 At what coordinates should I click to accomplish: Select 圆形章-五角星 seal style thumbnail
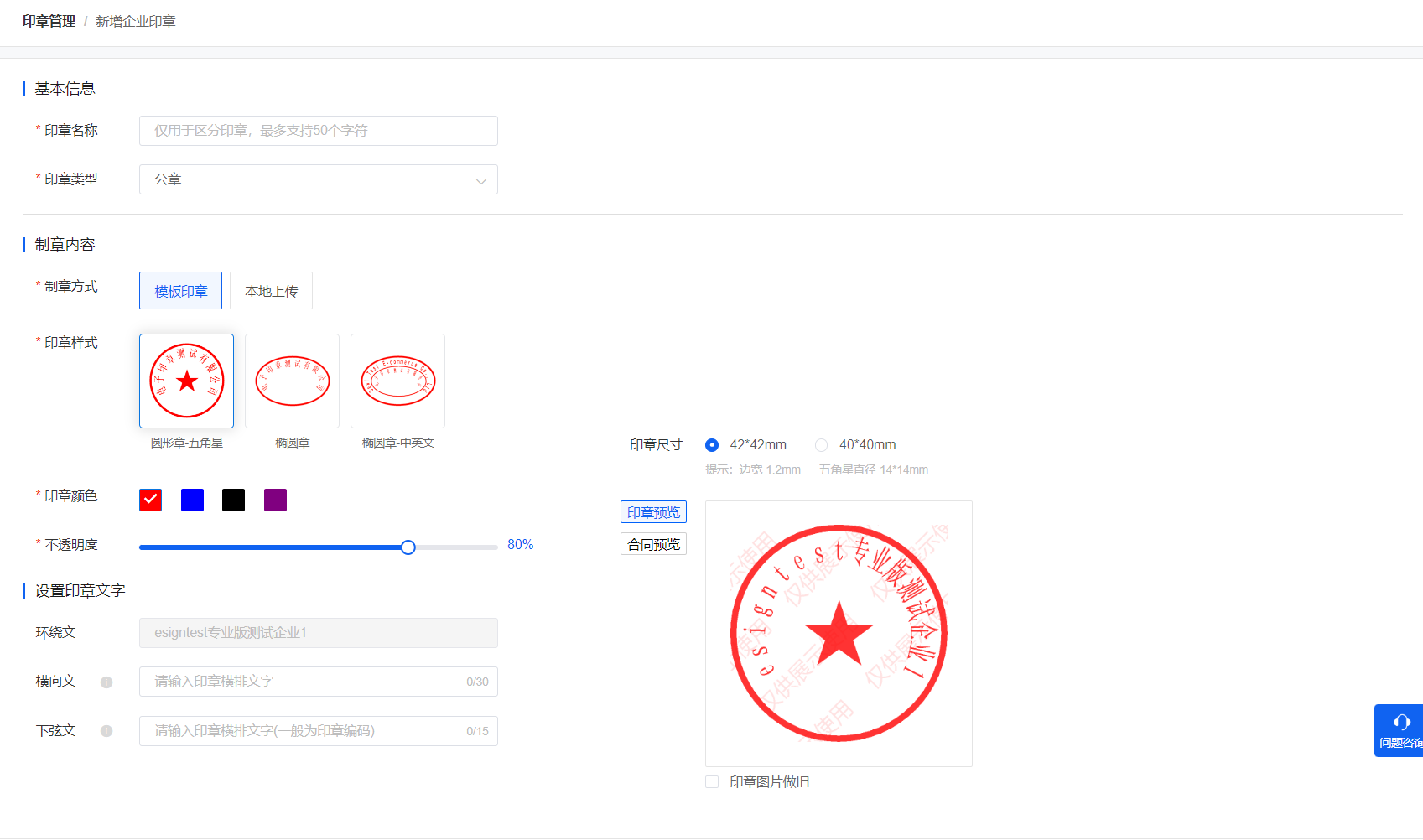pos(186,381)
